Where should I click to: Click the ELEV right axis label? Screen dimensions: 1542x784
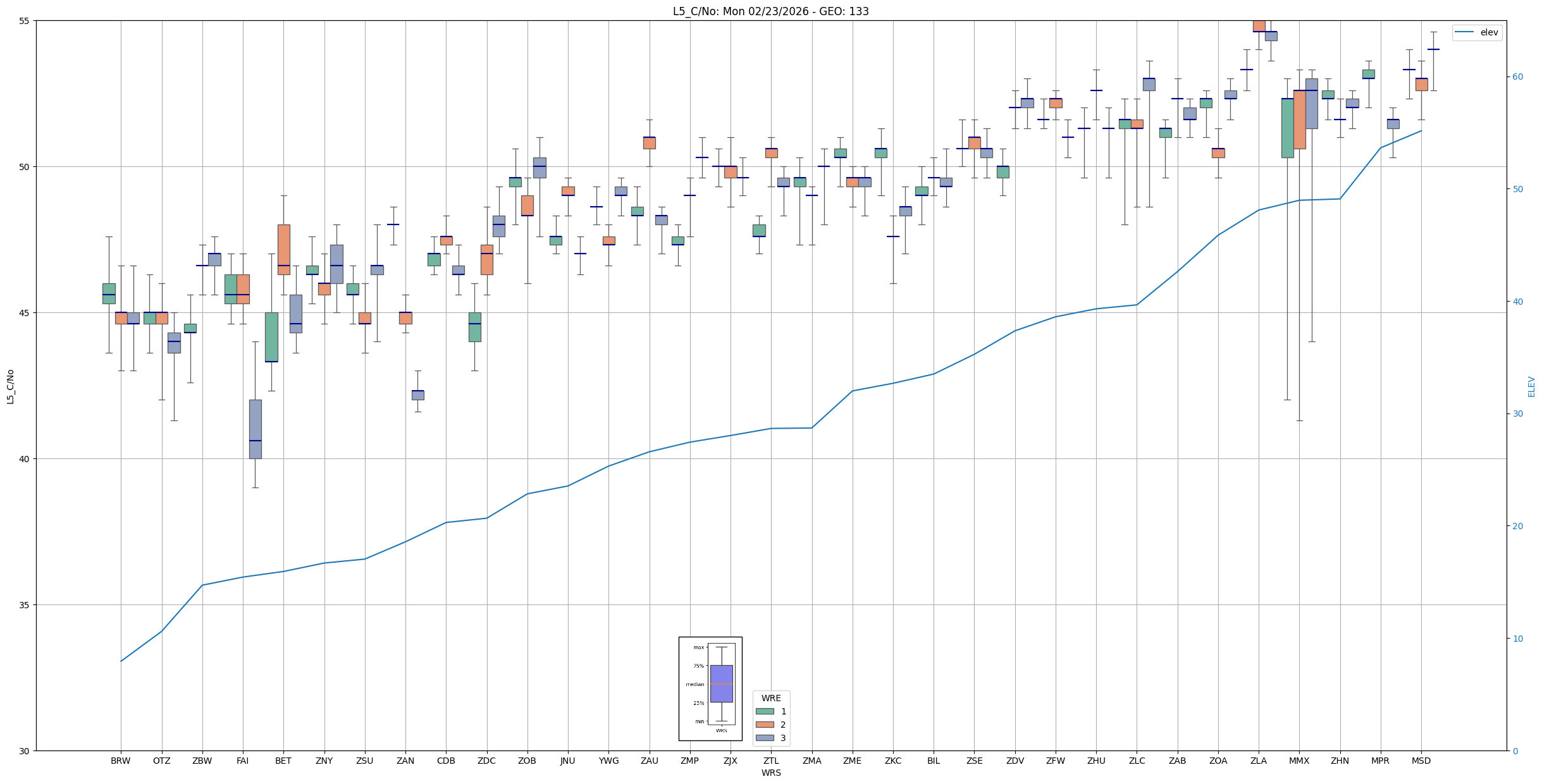coord(1531,386)
